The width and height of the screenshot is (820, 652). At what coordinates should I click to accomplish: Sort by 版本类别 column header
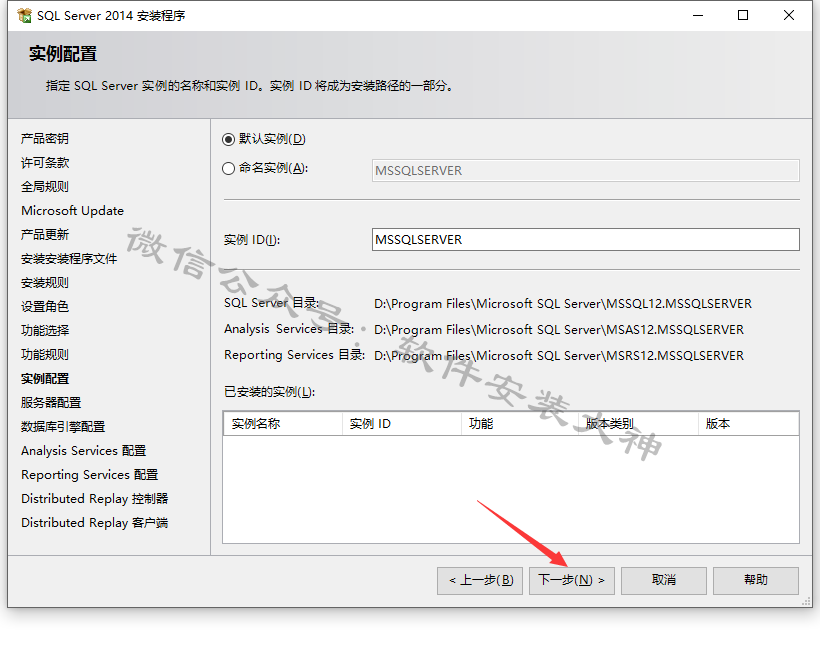(x=640, y=424)
